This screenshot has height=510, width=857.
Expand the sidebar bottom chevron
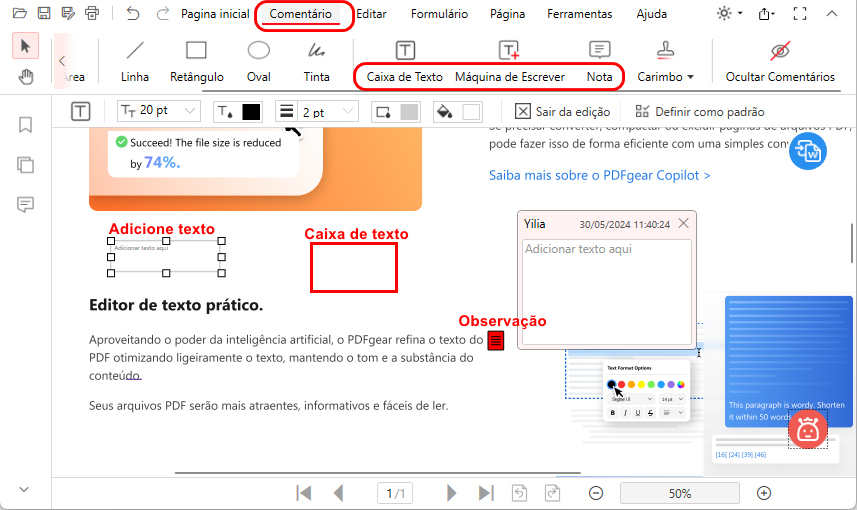pyautogui.click(x=24, y=489)
